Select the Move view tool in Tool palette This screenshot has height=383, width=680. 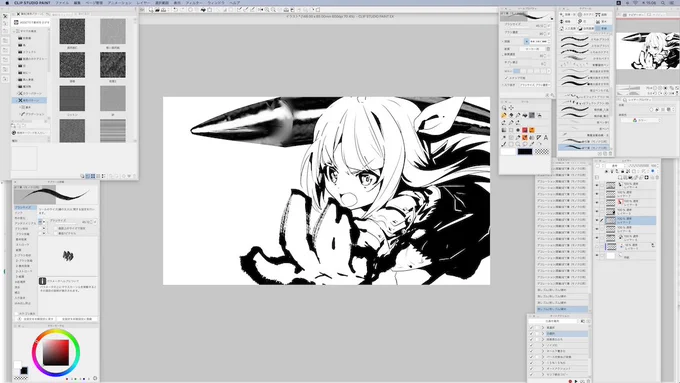(511, 108)
